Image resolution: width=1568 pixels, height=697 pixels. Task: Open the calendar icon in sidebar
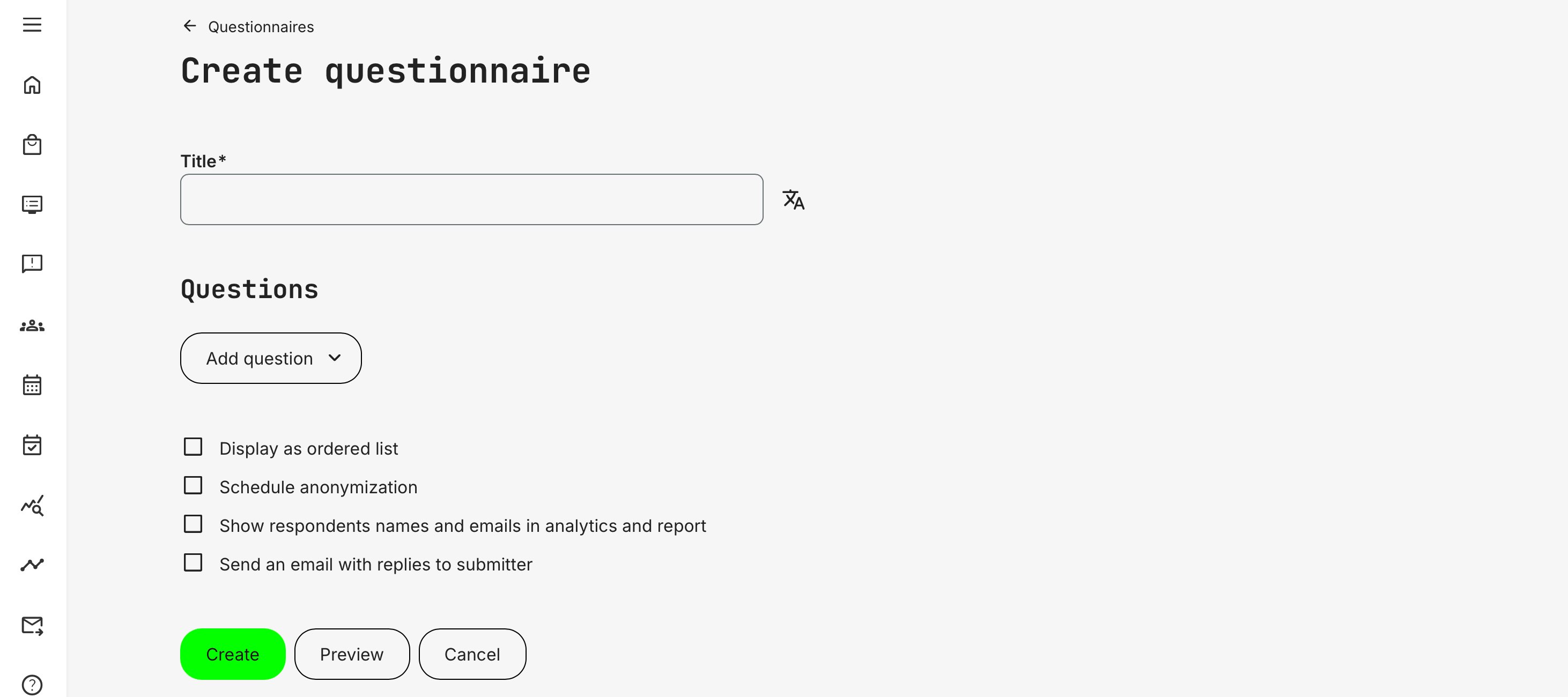32,385
